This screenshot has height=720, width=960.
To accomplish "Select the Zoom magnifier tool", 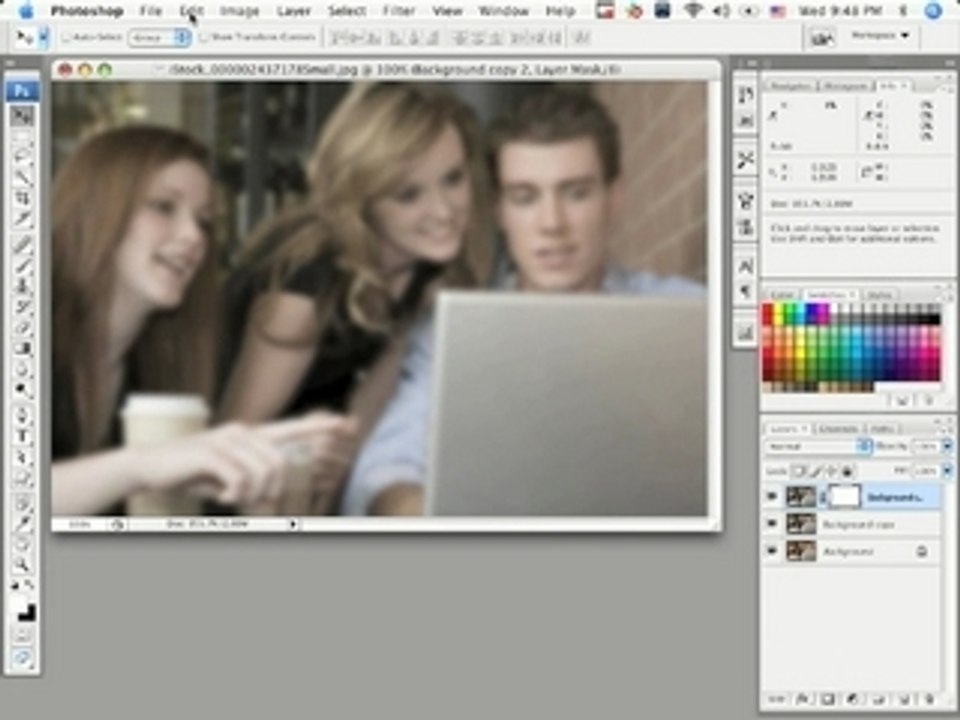I will pos(22,564).
